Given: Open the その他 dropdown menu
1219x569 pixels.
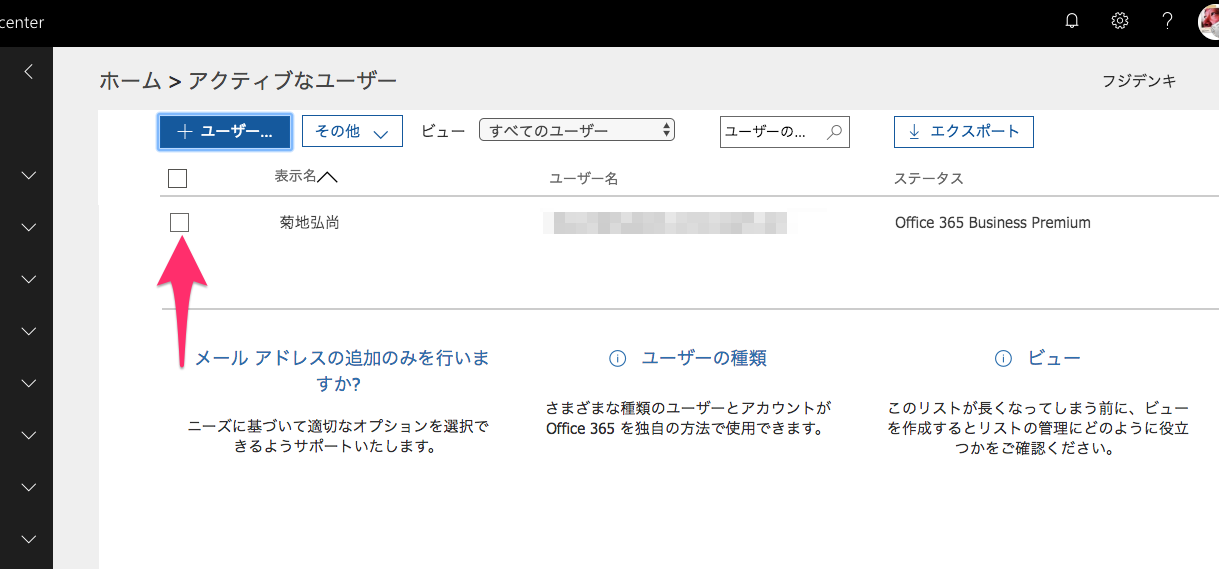Looking at the screenshot, I should 352,131.
